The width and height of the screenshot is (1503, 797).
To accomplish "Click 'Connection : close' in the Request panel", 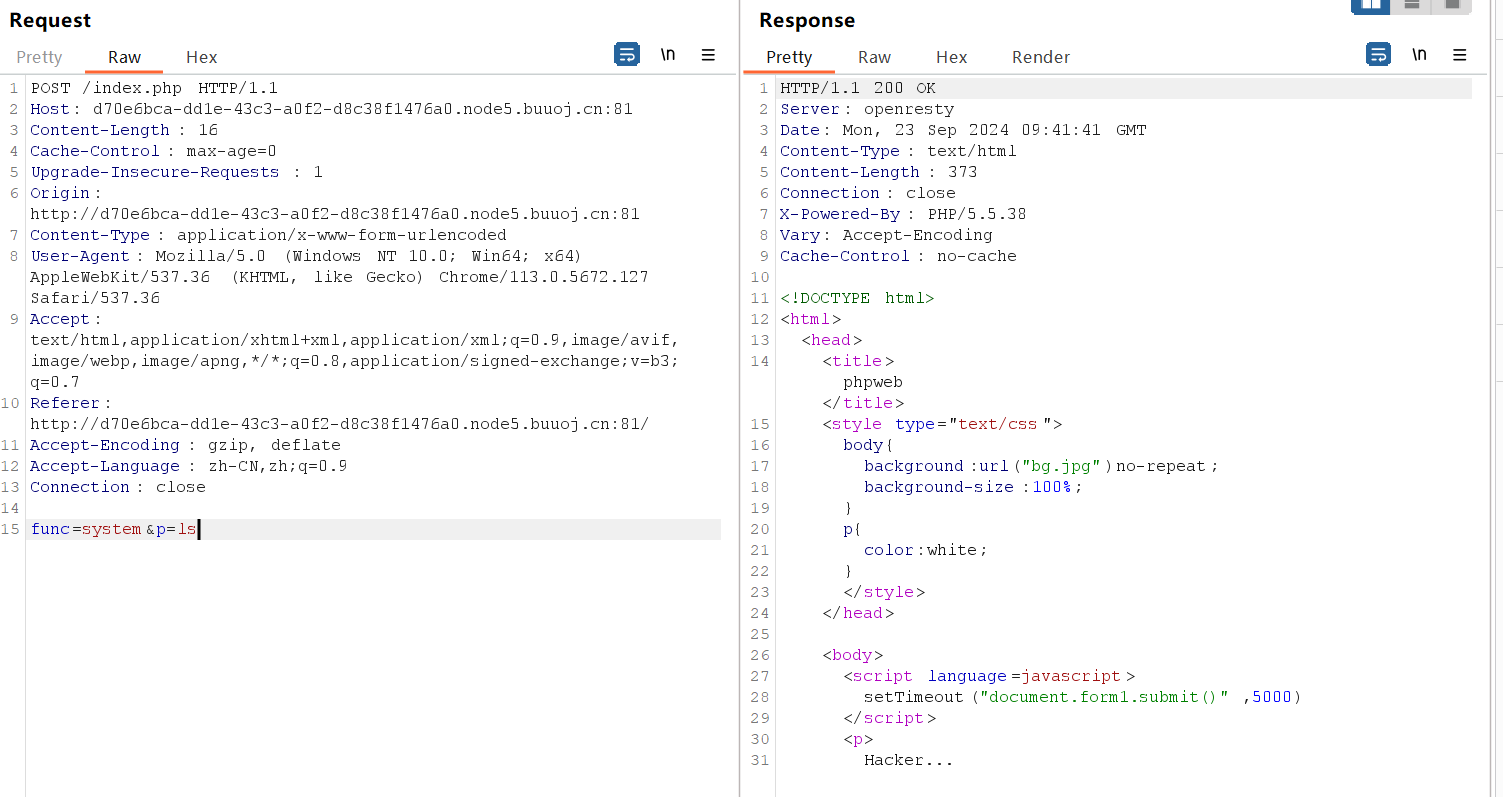I will tap(118, 487).
